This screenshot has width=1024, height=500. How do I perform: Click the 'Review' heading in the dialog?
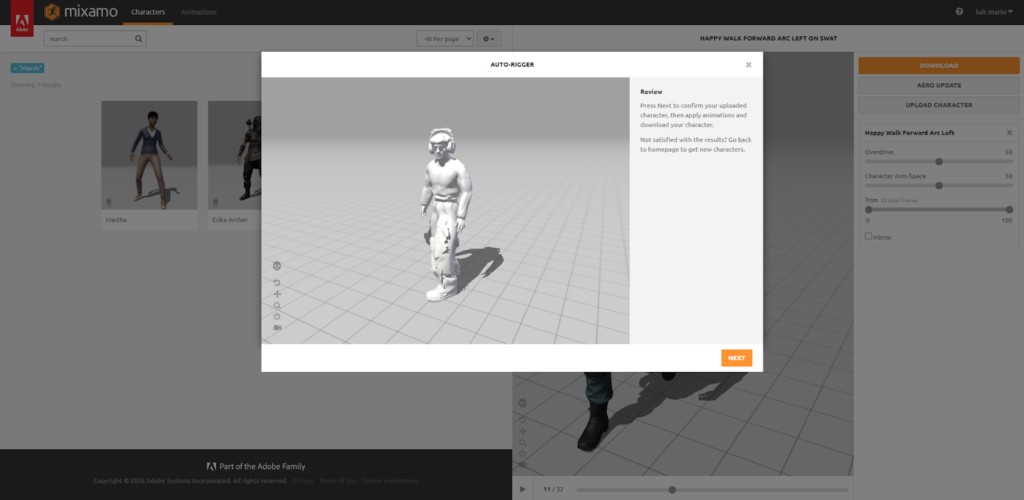tap(651, 91)
